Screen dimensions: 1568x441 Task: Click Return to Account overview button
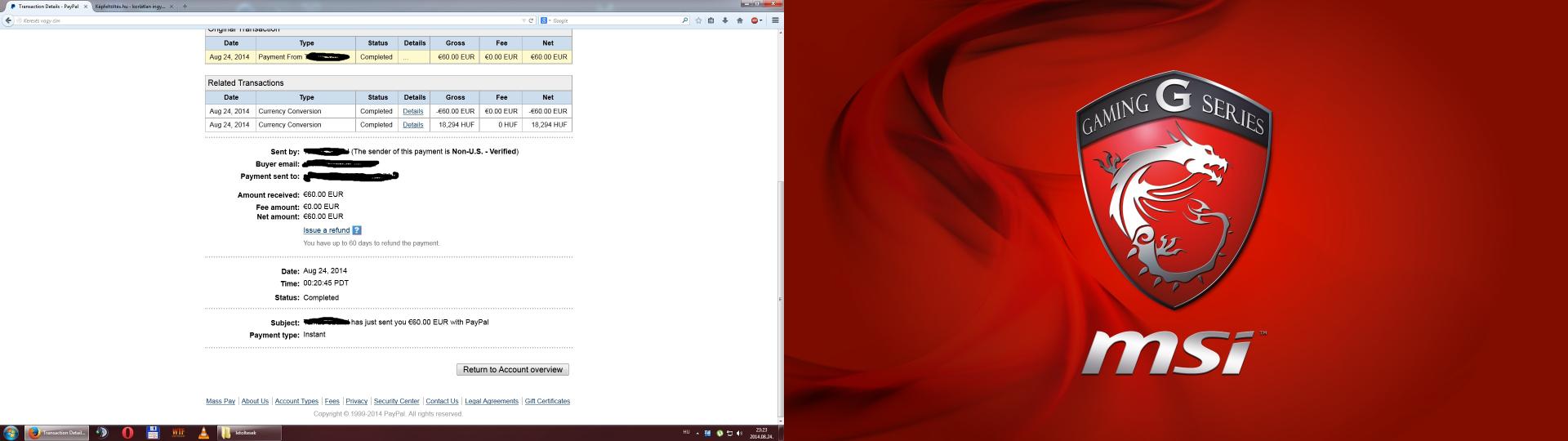[x=513, y=370]
